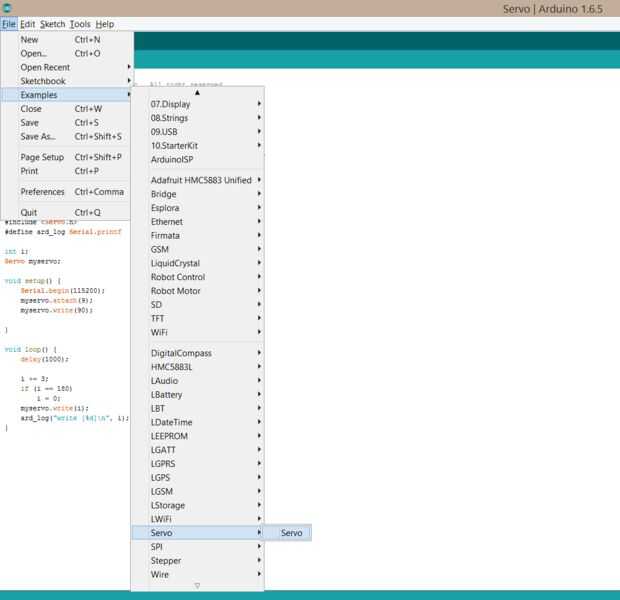Expand Esplora examples submenu
The image size is (620, 600).
click(x=198, y=208)
